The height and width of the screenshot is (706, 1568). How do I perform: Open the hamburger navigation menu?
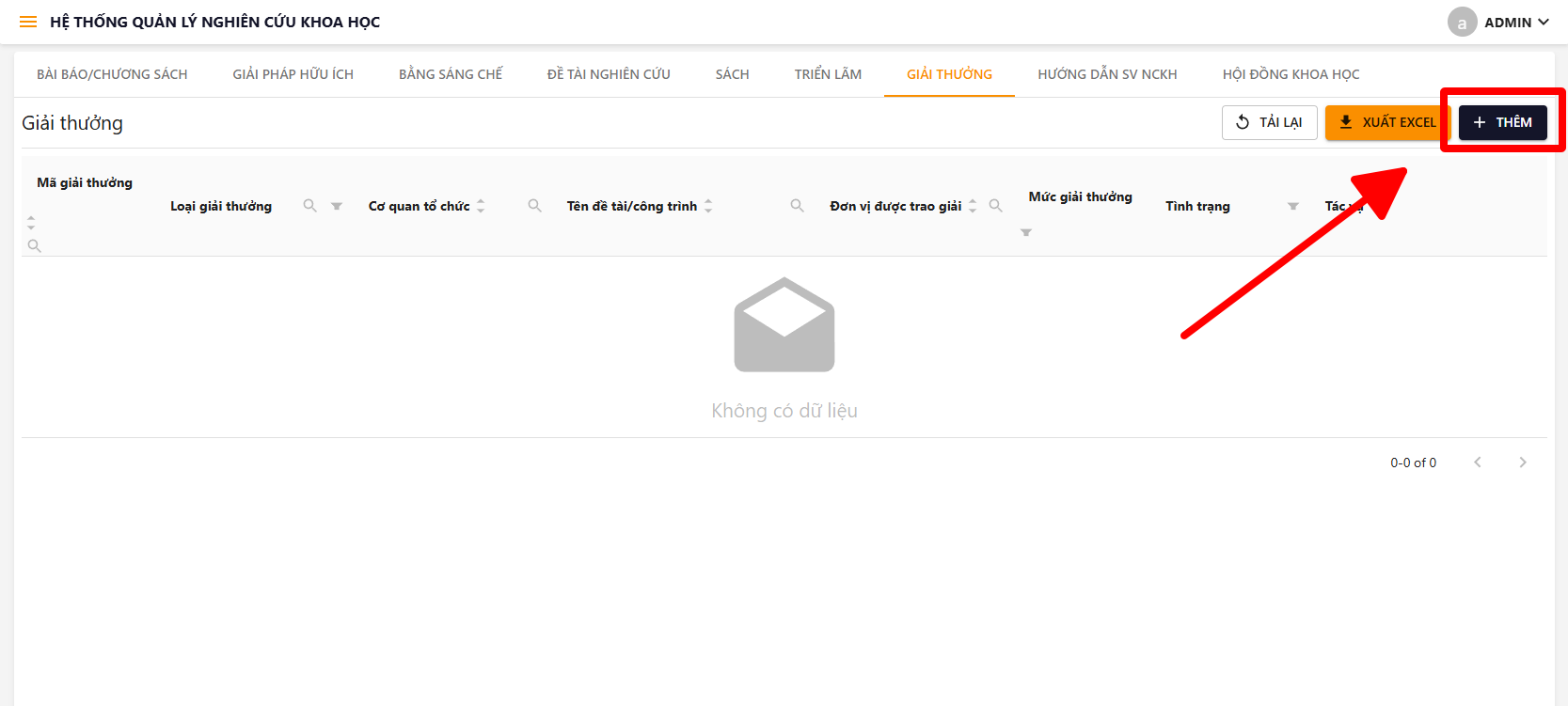(x=28, y=22)
